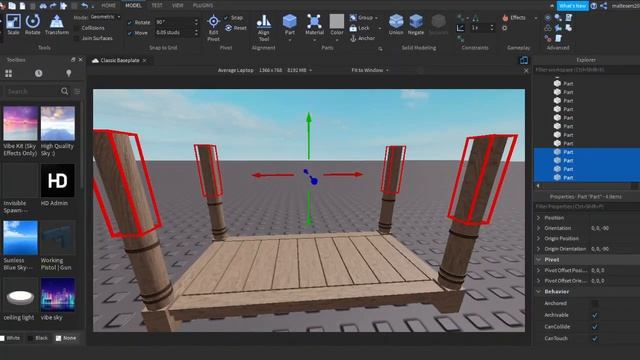
Task: Select the Transform tool
Action: [56, 24]
